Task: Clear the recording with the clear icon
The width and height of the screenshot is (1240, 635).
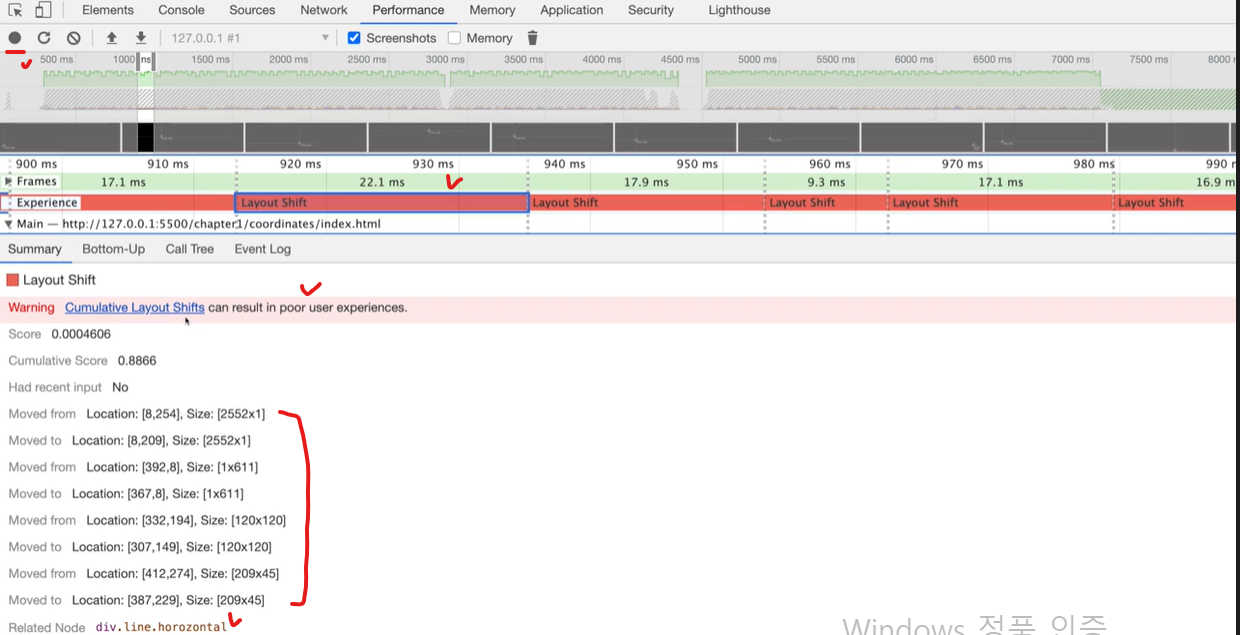Action: point(73,38)
